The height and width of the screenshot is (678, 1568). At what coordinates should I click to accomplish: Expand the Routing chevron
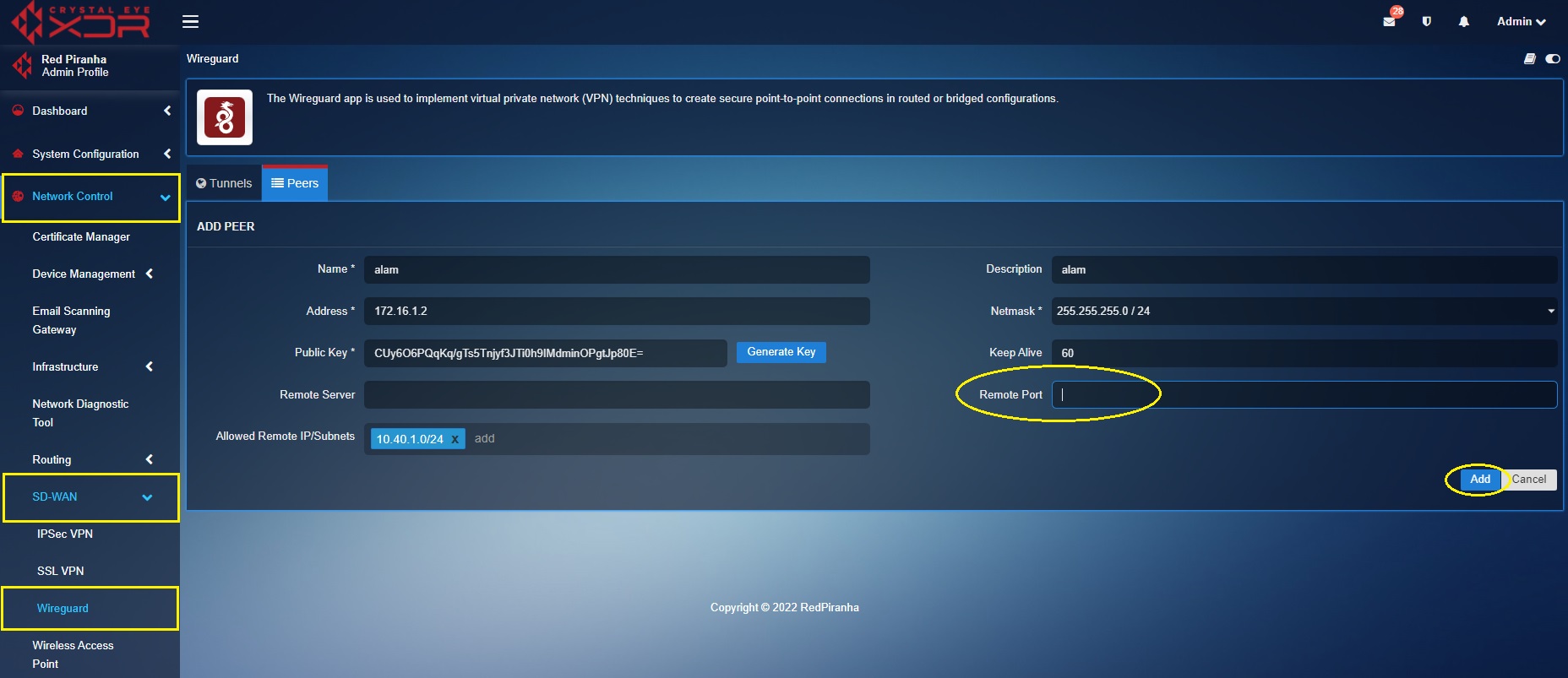pyautogui.click(x=150, y=459)
